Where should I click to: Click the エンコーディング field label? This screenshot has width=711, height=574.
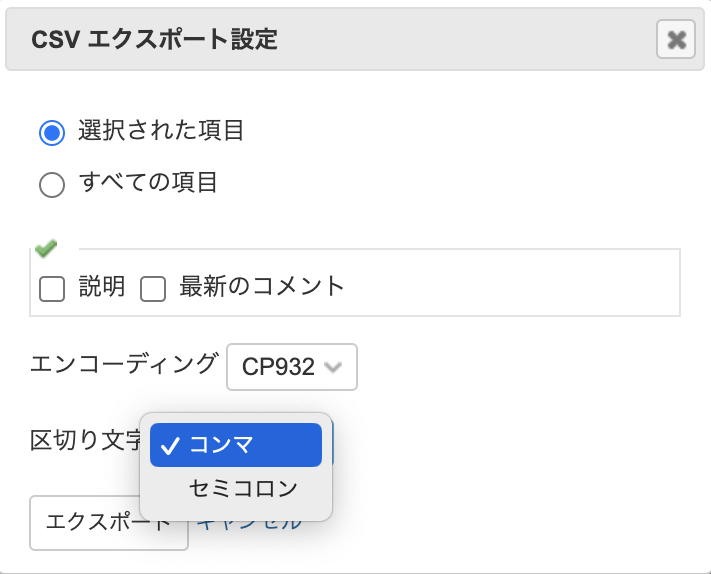coord(124,363)
